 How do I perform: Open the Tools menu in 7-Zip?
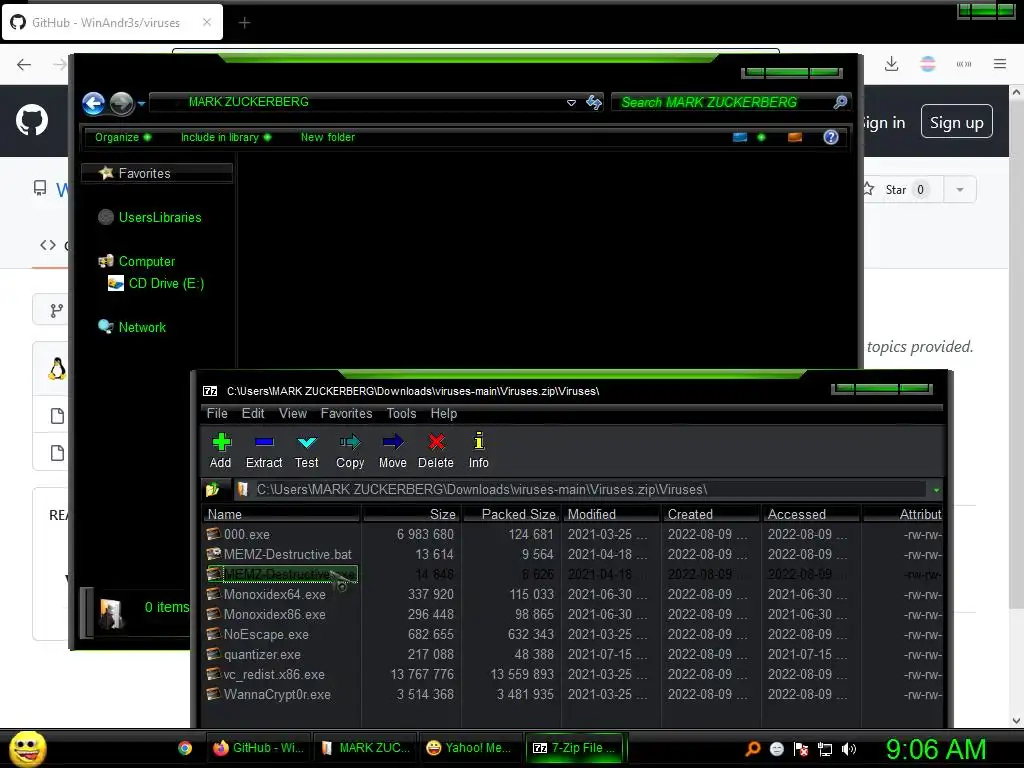pyautogui.click(x=401, y=413)
